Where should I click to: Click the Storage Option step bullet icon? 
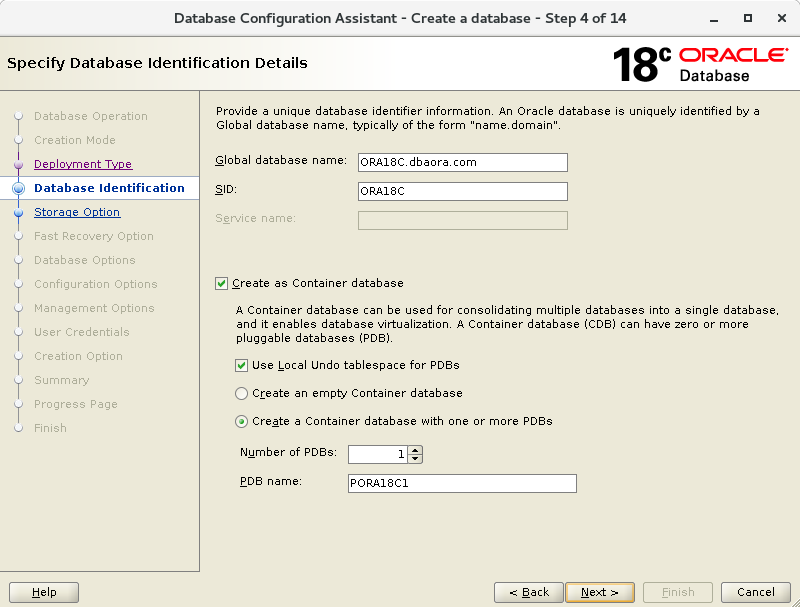tap(18, 212)
